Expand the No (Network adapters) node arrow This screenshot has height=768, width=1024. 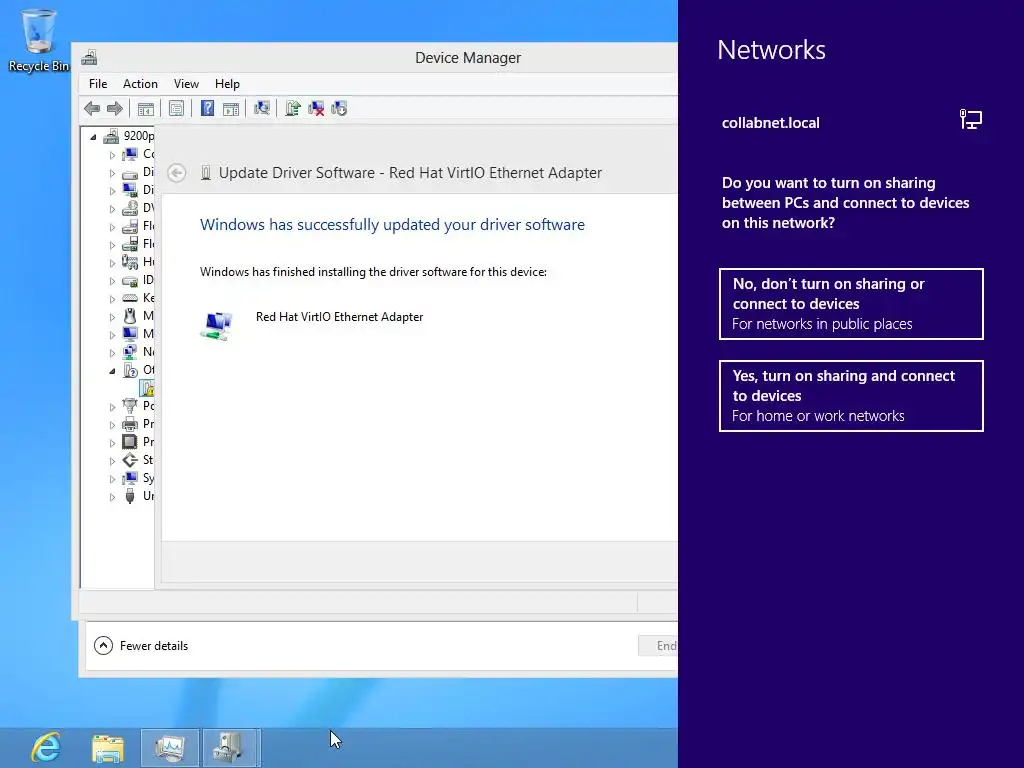coord(112,353)
